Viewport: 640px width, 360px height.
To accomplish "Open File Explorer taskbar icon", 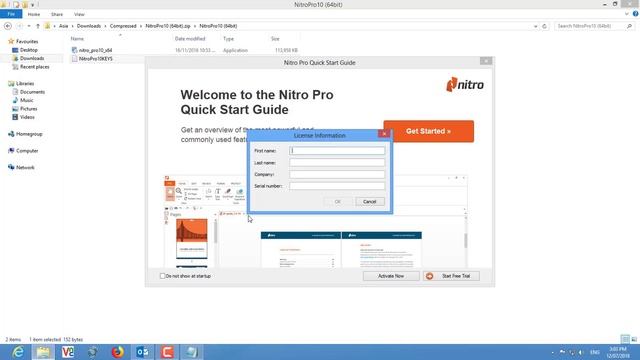I will pos(43,352).
